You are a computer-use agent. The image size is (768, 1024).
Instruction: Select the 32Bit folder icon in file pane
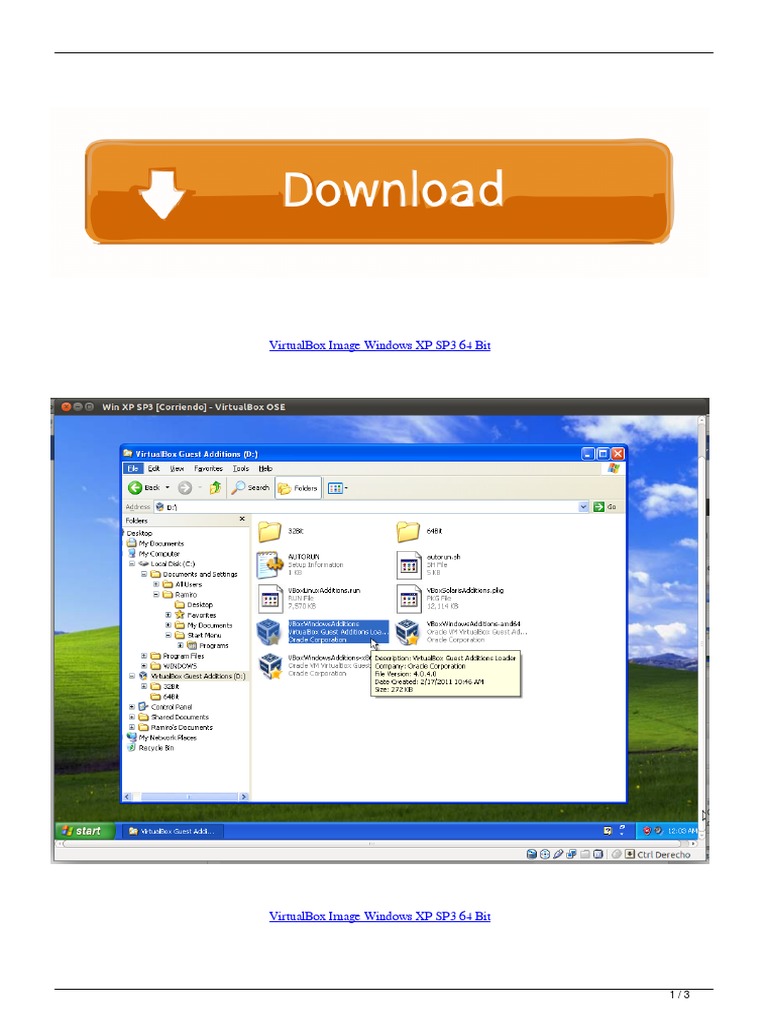coord(269,532)
